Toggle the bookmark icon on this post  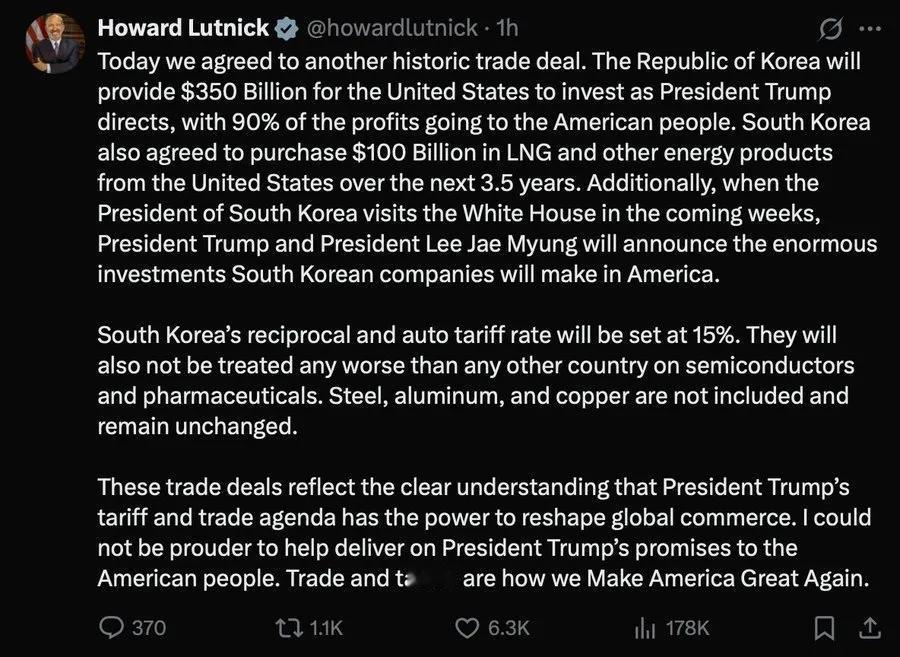coord(824,628)
